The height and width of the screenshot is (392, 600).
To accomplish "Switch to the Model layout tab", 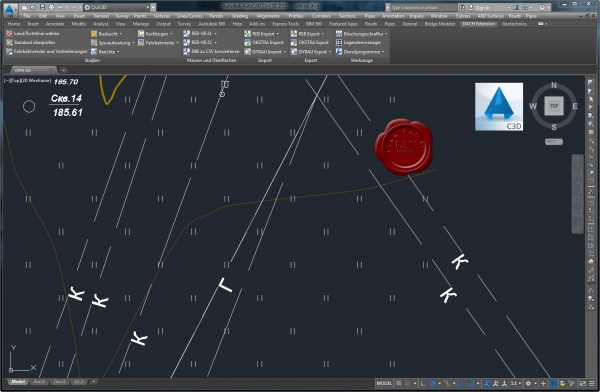I will (x=18, y=382).
